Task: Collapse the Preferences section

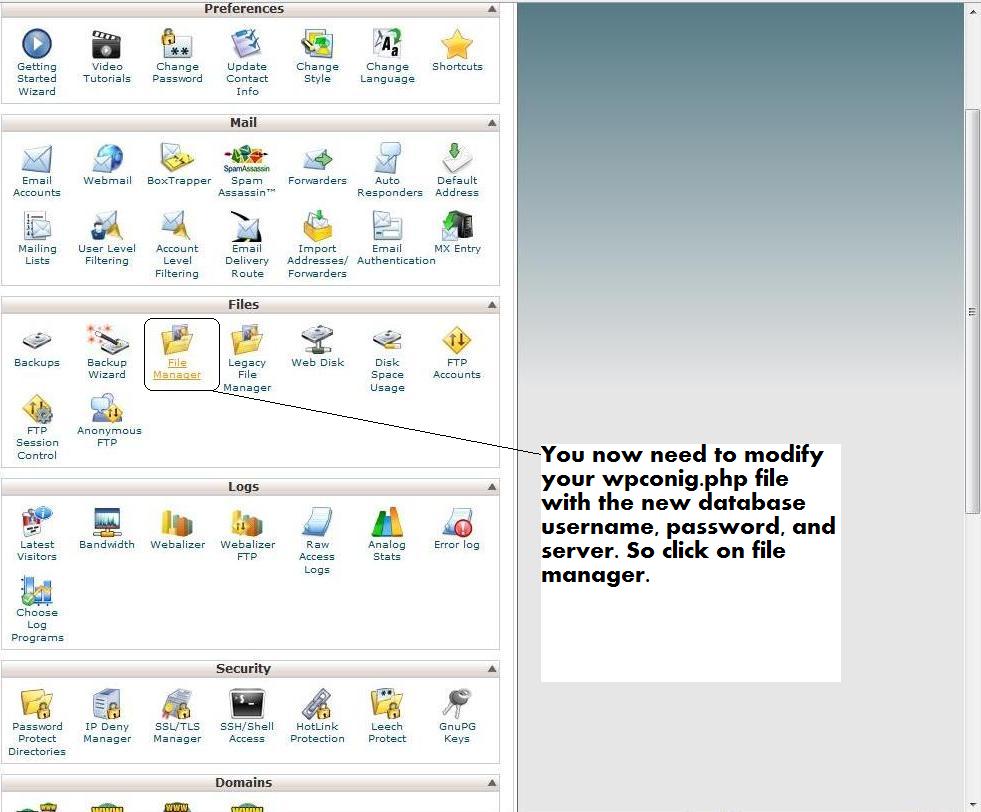Action: (x=492, y=9)
